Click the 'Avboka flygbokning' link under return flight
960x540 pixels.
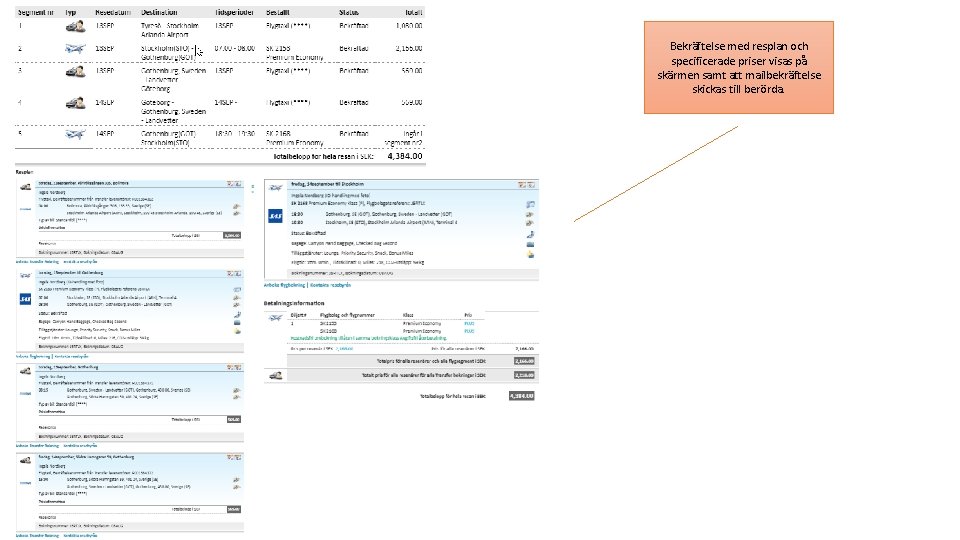coord(284,285)
